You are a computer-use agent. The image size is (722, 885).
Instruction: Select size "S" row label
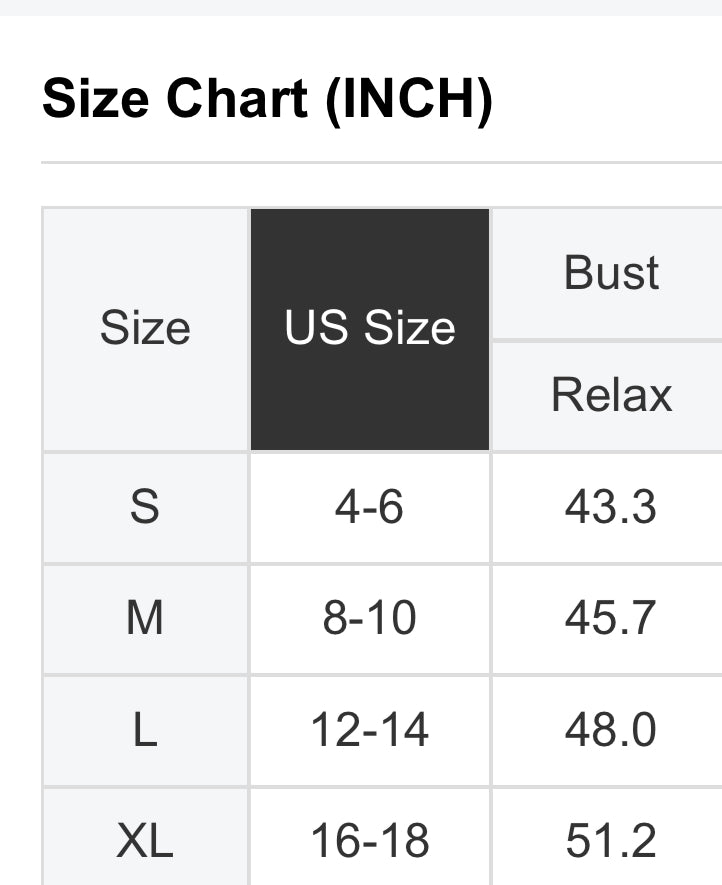pyautogui.click(x=145, y=507)
